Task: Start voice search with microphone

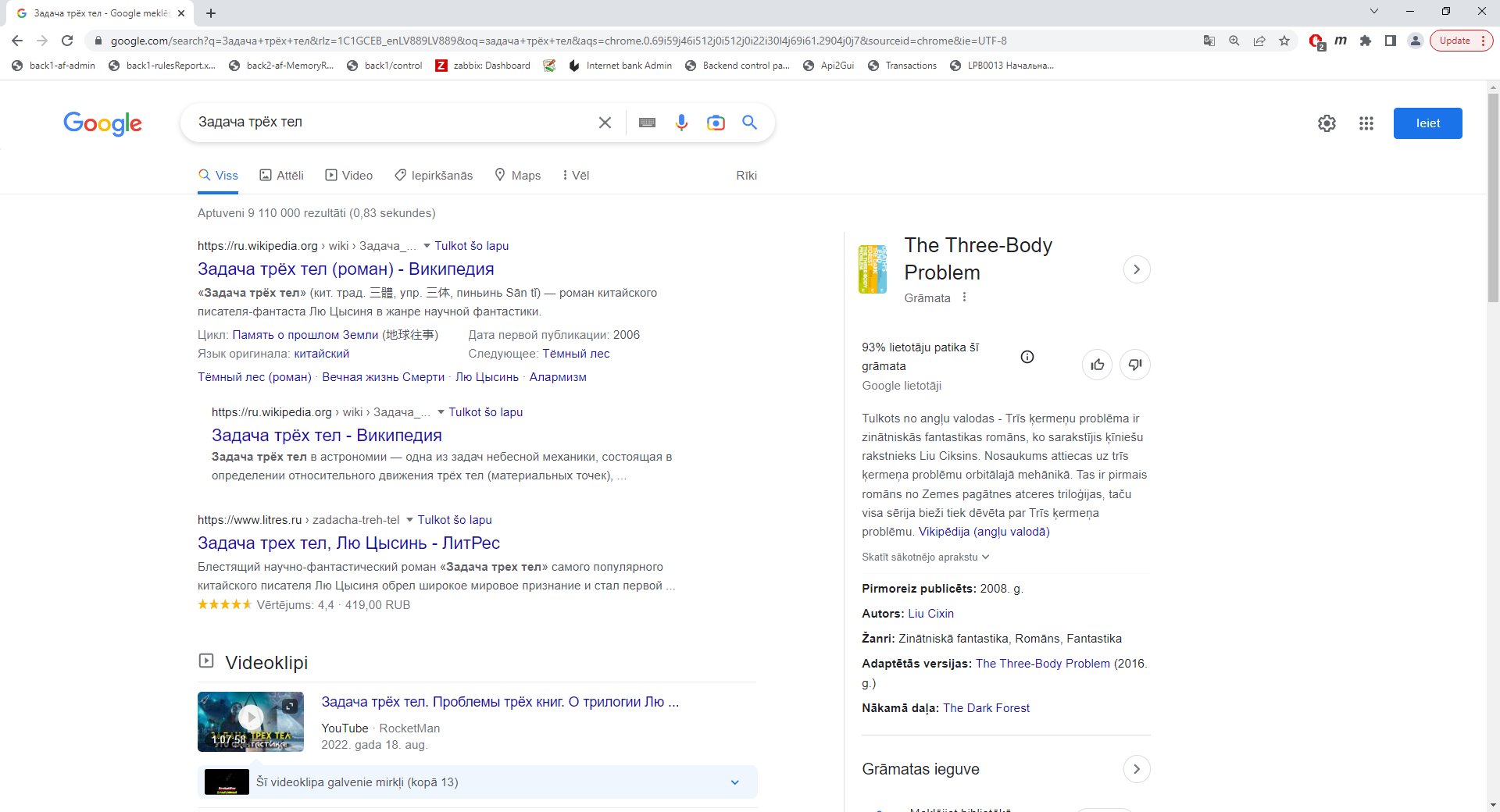Action: 681,123
